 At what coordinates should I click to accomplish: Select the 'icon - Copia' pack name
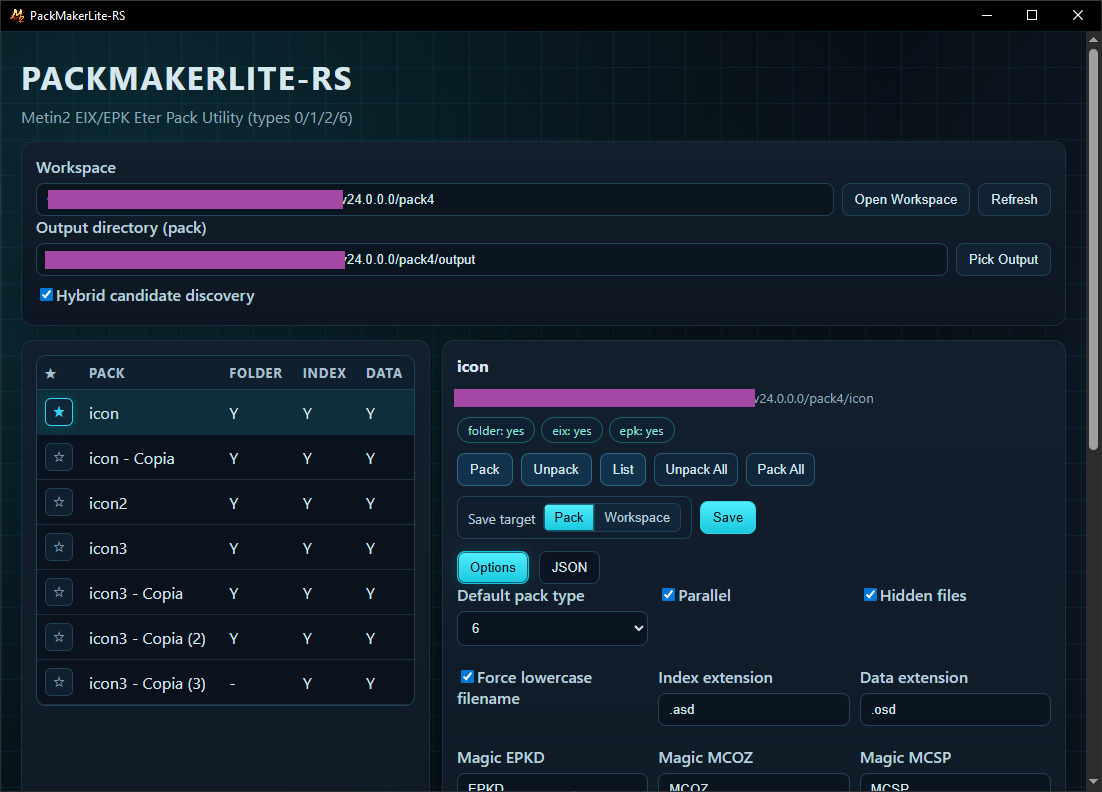click(x=131, y=458)
